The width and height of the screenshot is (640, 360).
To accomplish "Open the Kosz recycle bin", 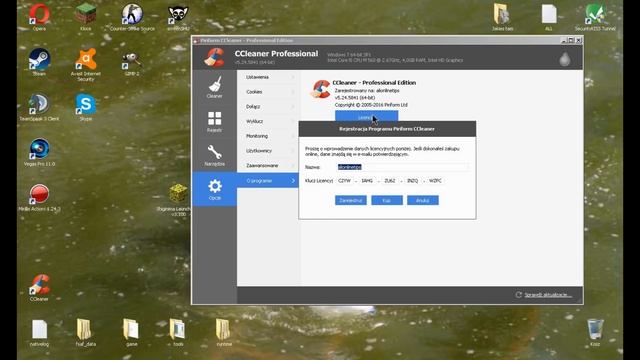I will (595, 333).
